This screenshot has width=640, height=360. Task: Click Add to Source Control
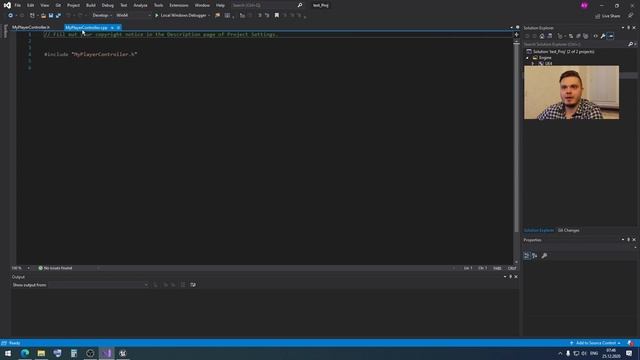(x=596, y=343)
